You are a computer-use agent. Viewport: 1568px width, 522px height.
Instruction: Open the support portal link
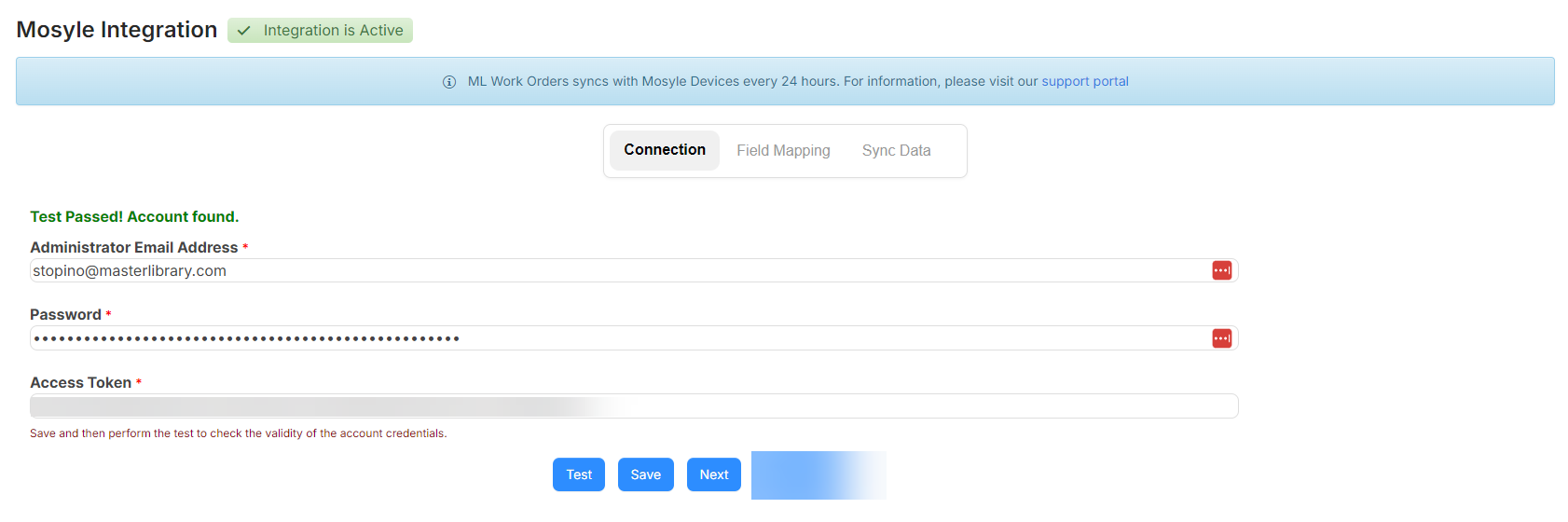tap(1085, 81)
